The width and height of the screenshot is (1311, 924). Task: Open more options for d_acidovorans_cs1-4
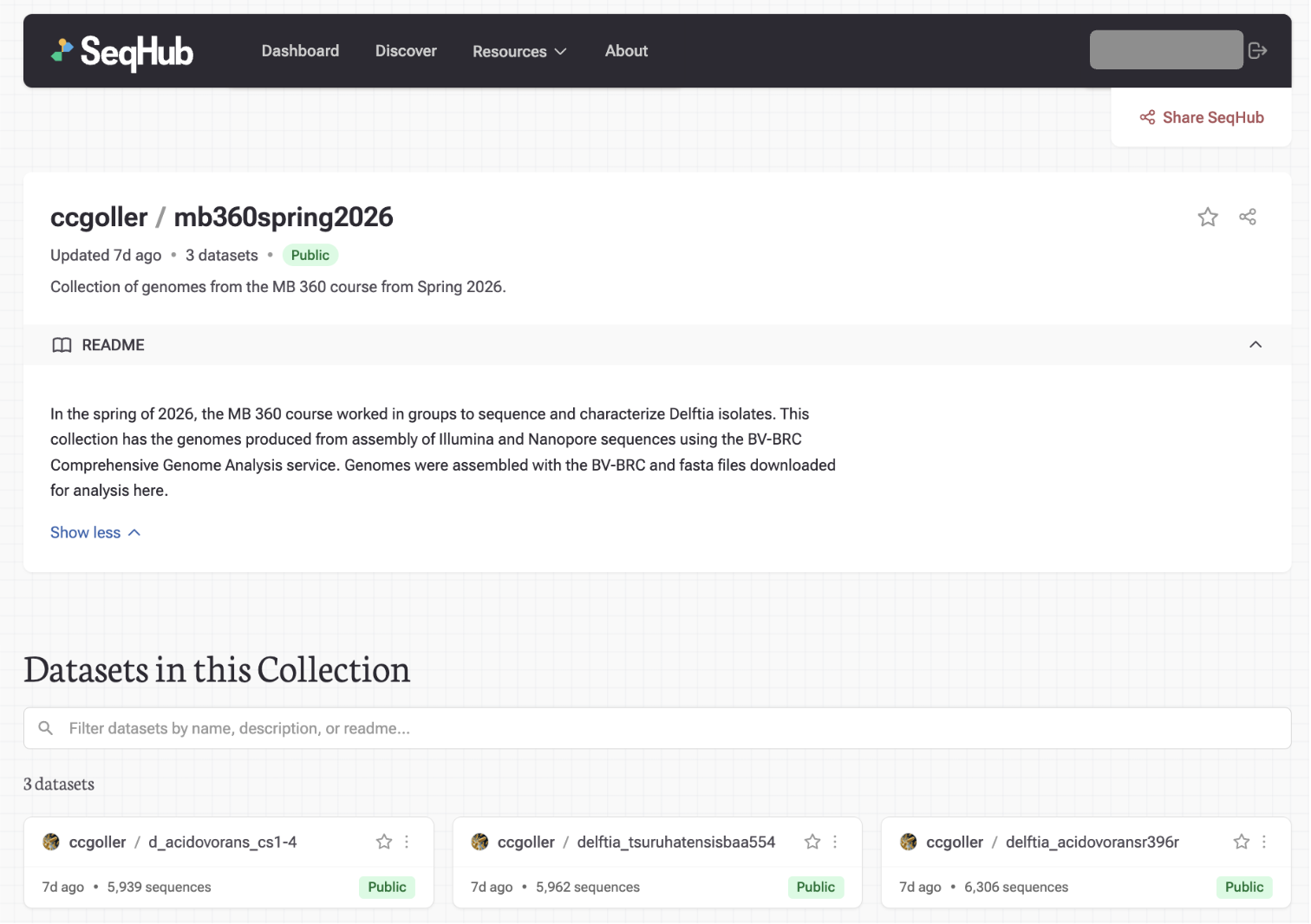click(x=407, y=842)
